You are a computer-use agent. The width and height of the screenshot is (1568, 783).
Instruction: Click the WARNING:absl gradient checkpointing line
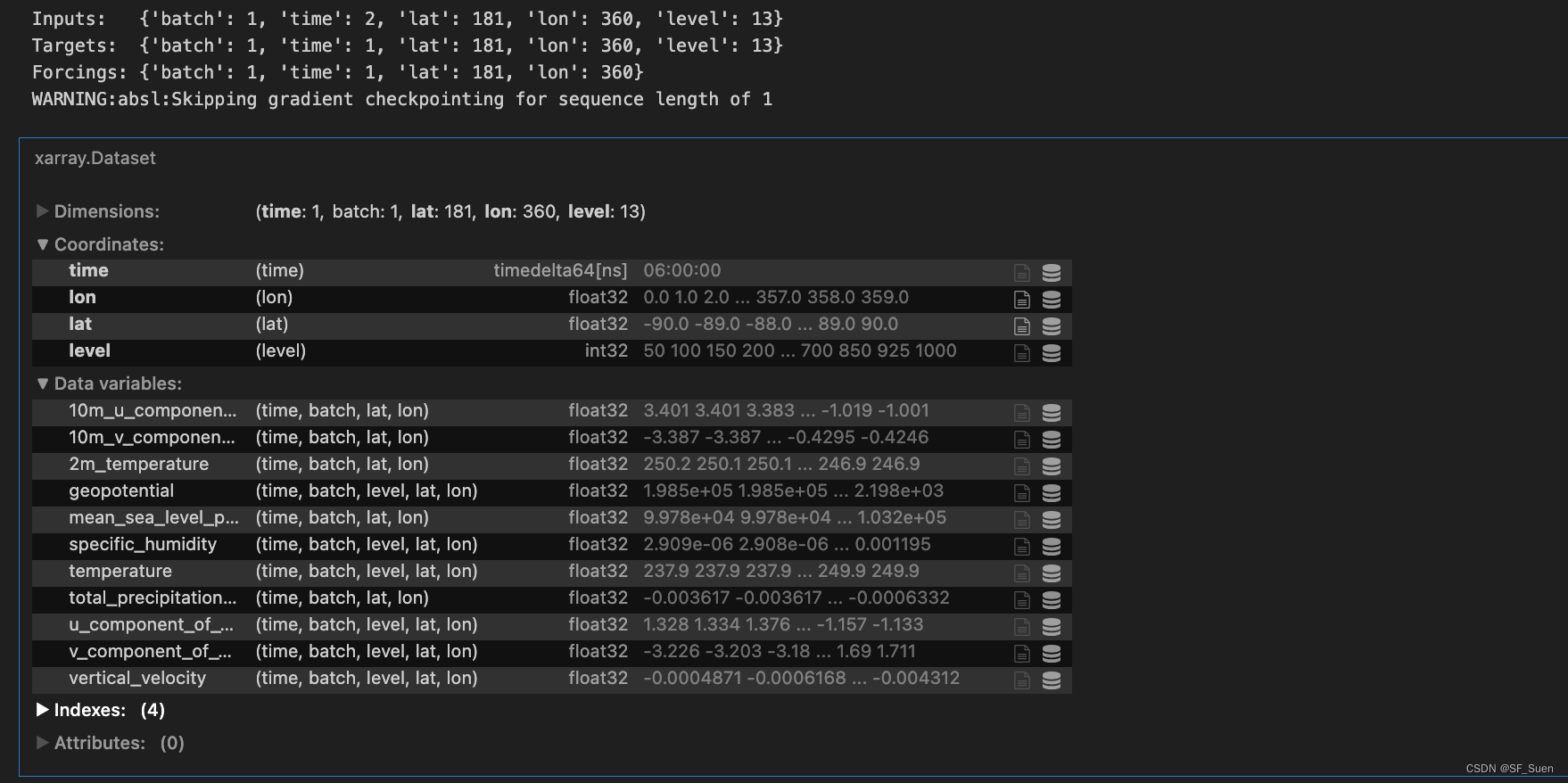(402, 99)
